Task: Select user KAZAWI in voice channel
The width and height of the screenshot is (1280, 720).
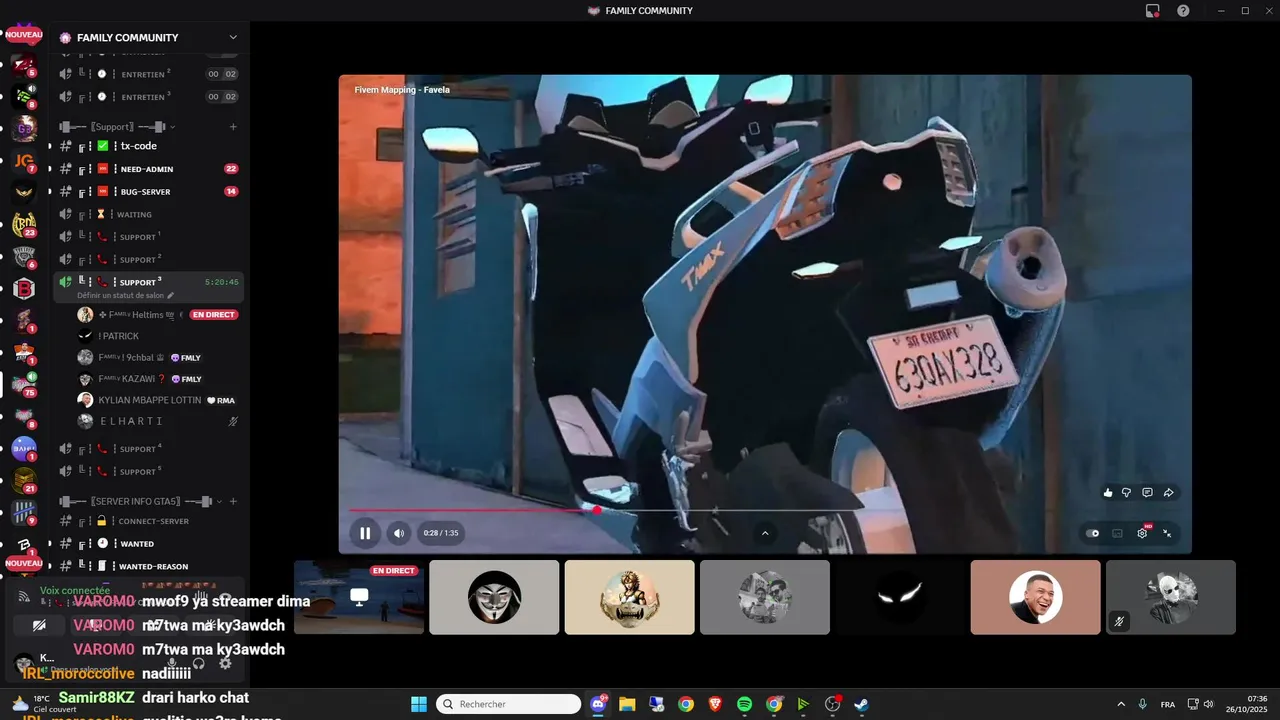Action: (158, 379)
